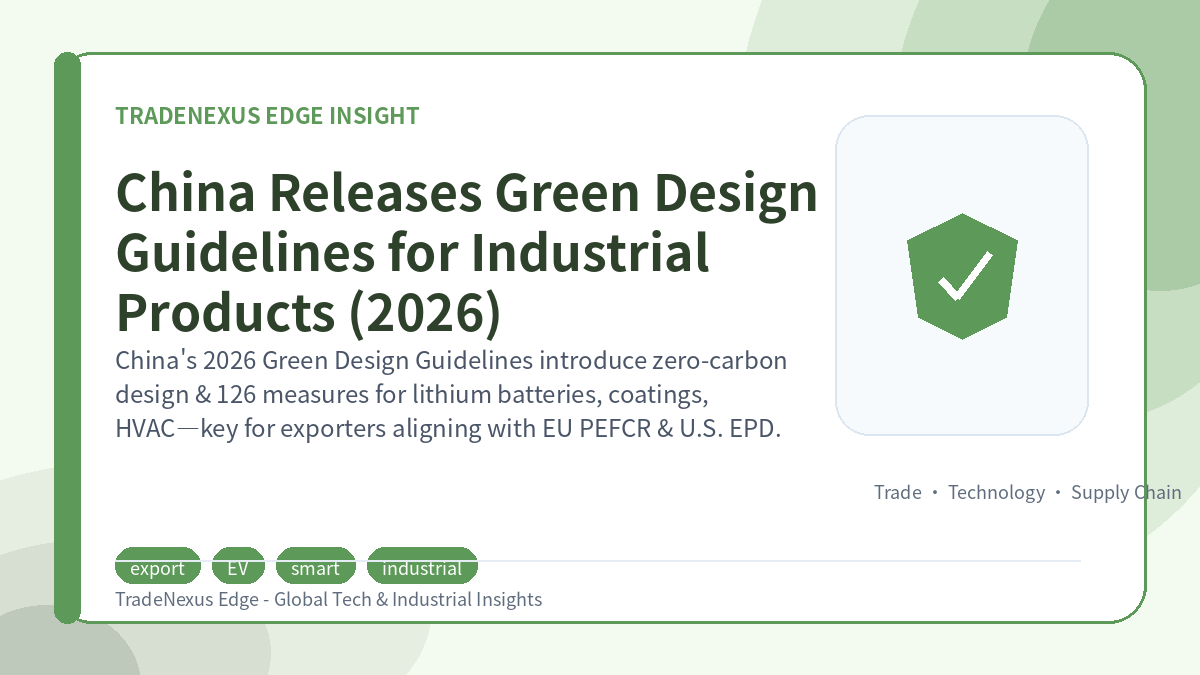Select the 'export' tag pill

(158, 566)
